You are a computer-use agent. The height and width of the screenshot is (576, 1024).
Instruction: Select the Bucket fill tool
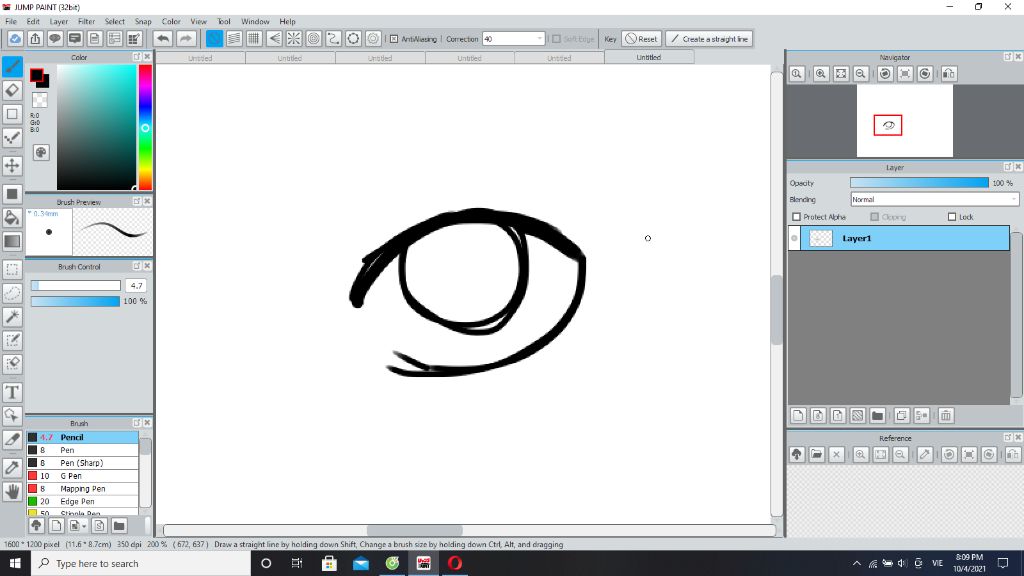(12, 217)
